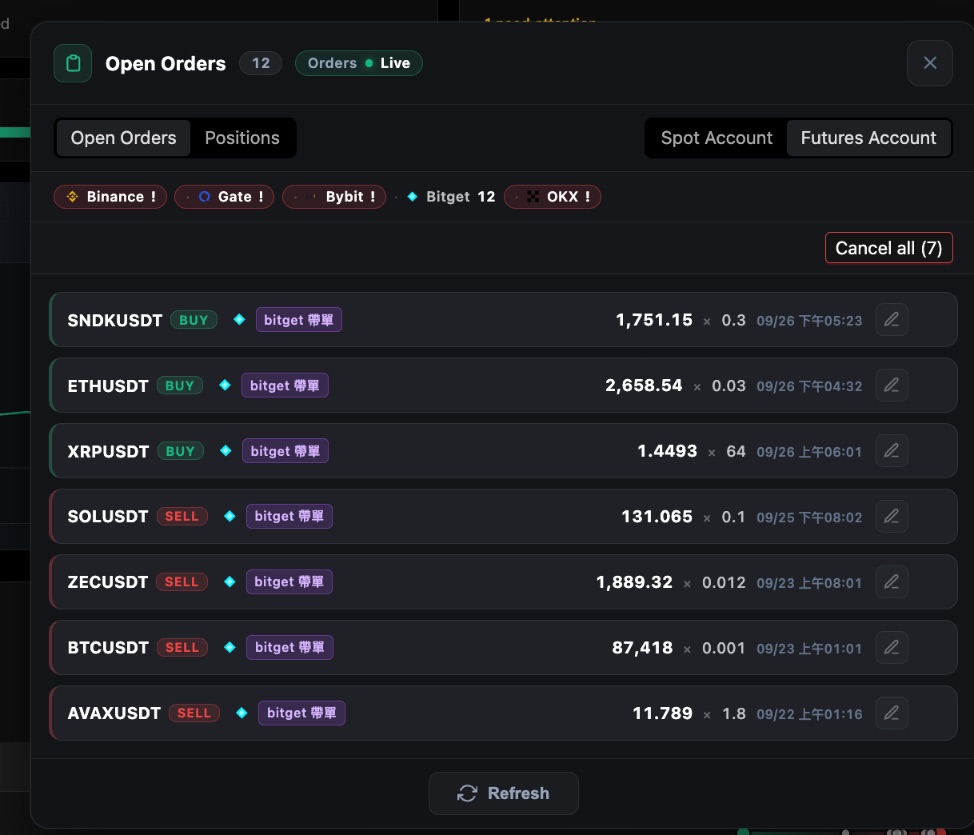Filter orders by Binance exchange

coord(110,197)
